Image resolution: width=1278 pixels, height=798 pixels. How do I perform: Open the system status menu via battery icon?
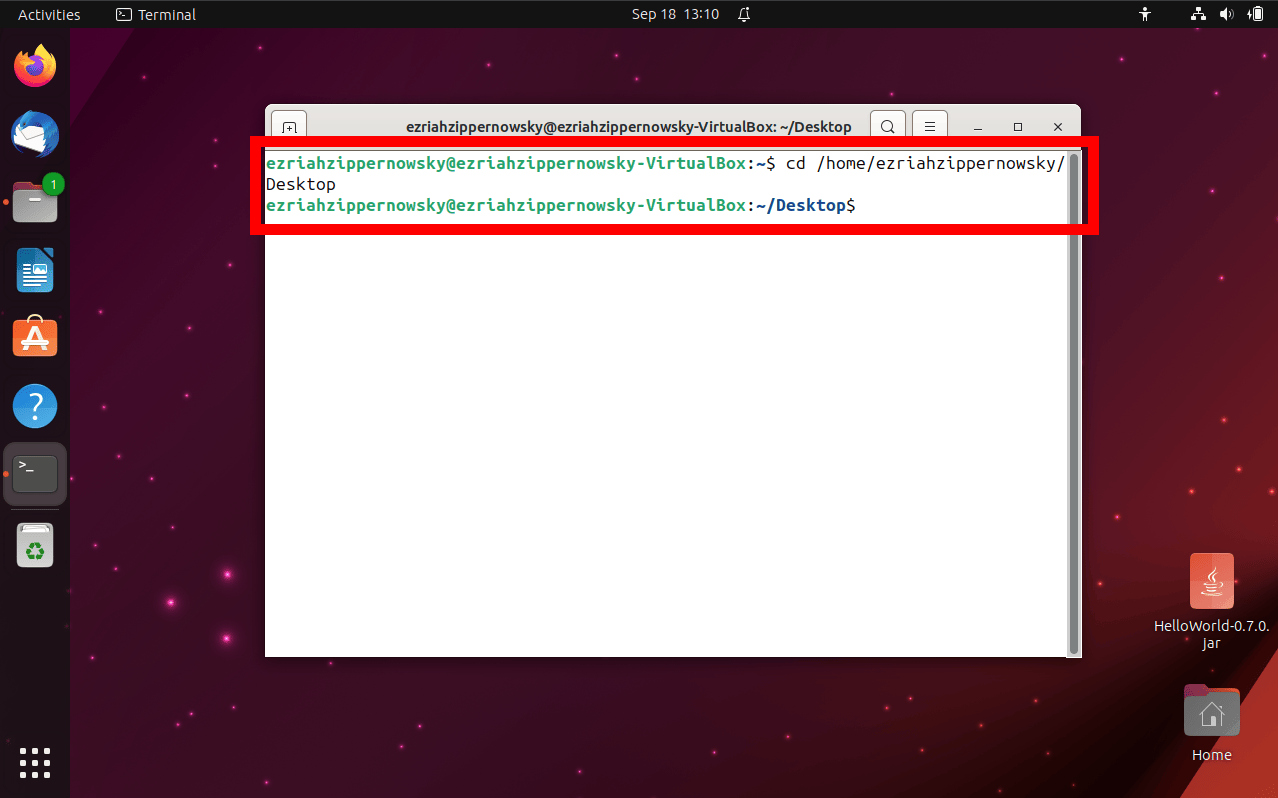point(1258,14)
